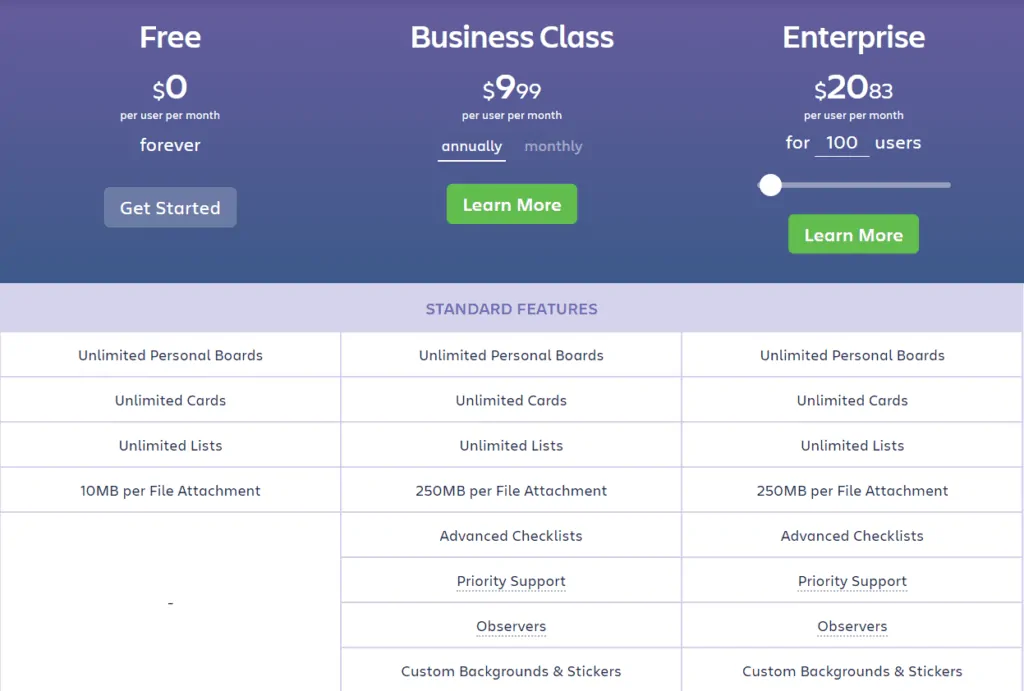This screenshot has height=691, width=1024.
Task: Click the Free plan heading
Action: 170,38
